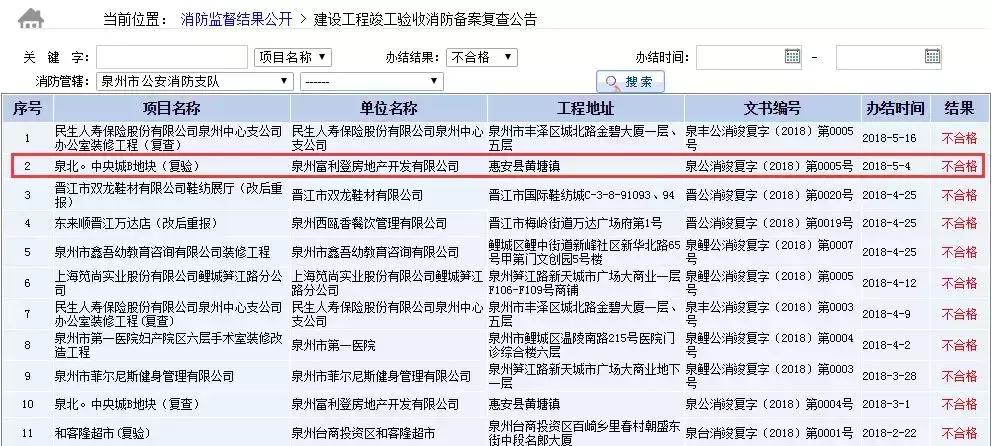
Task: Focus the 关键字 keyword input field
Action: (x=172, y=57)
